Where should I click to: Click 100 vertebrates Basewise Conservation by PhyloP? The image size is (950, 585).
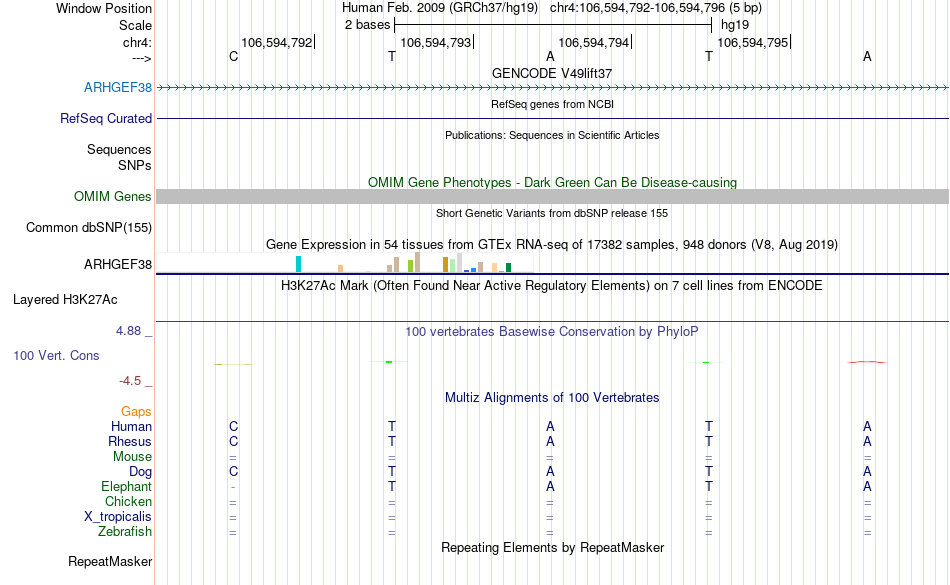click(x=552, y=331)
